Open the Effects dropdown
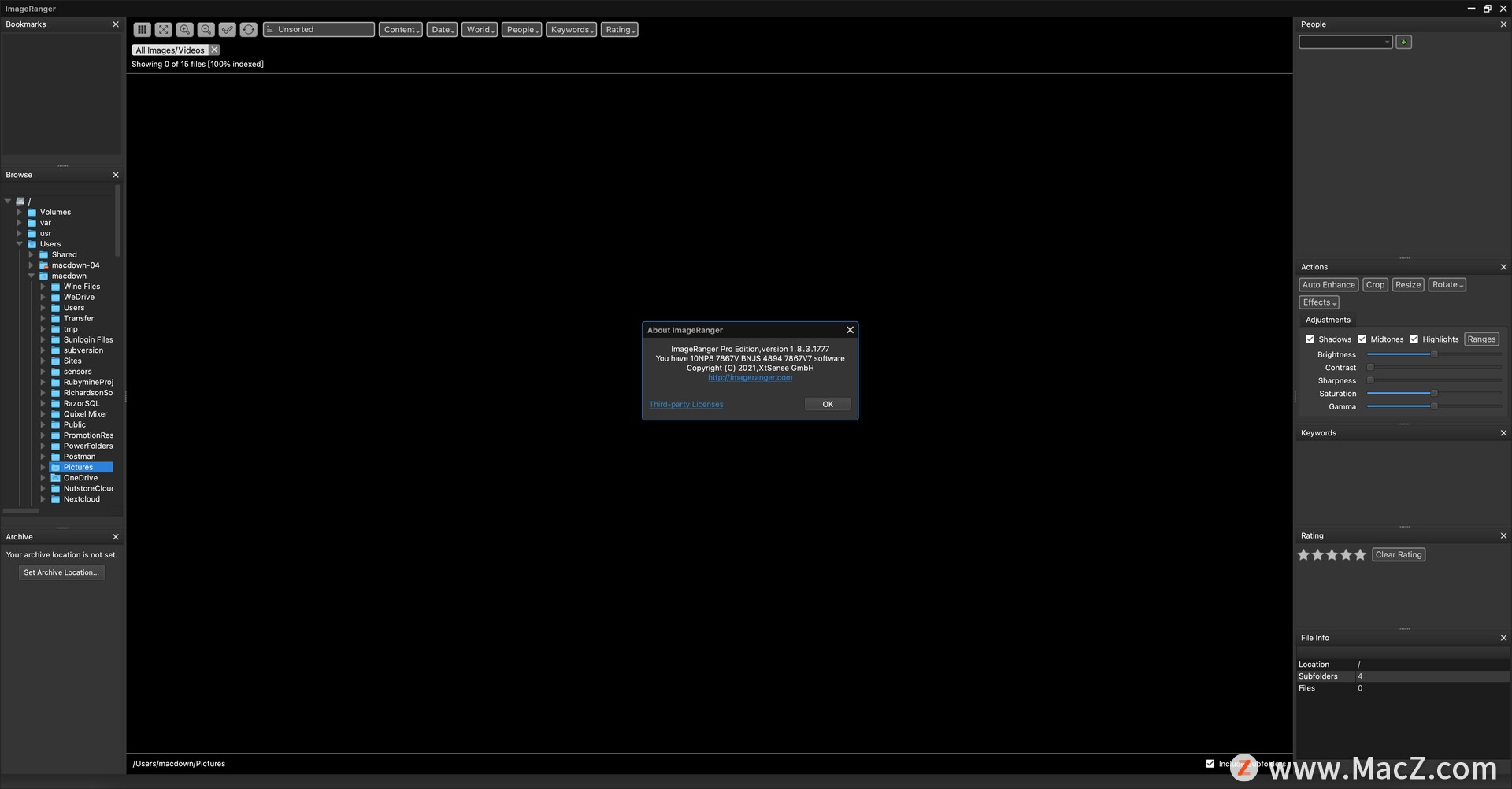 [1319, 302]
